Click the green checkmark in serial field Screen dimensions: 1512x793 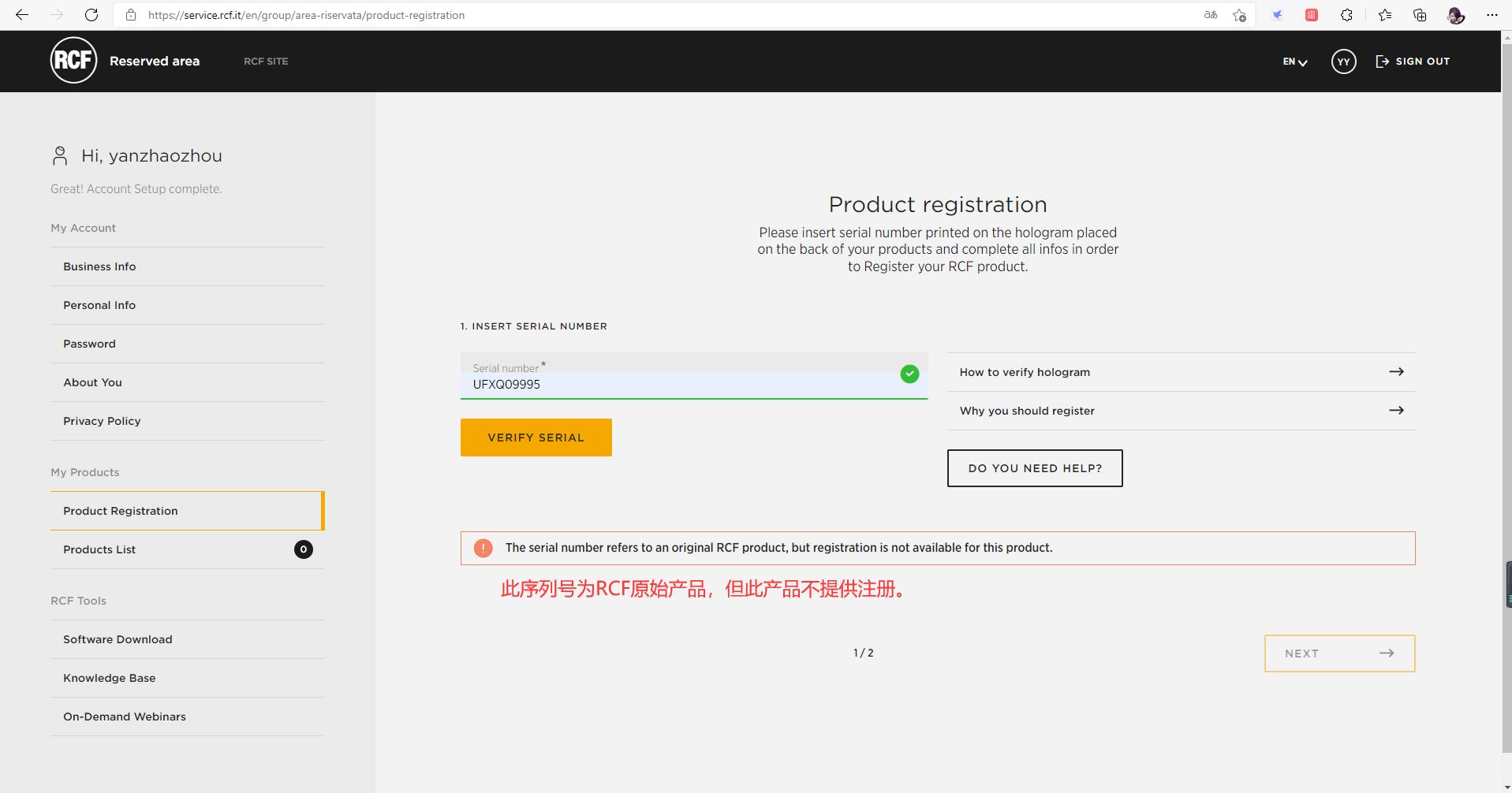point(909,374)
